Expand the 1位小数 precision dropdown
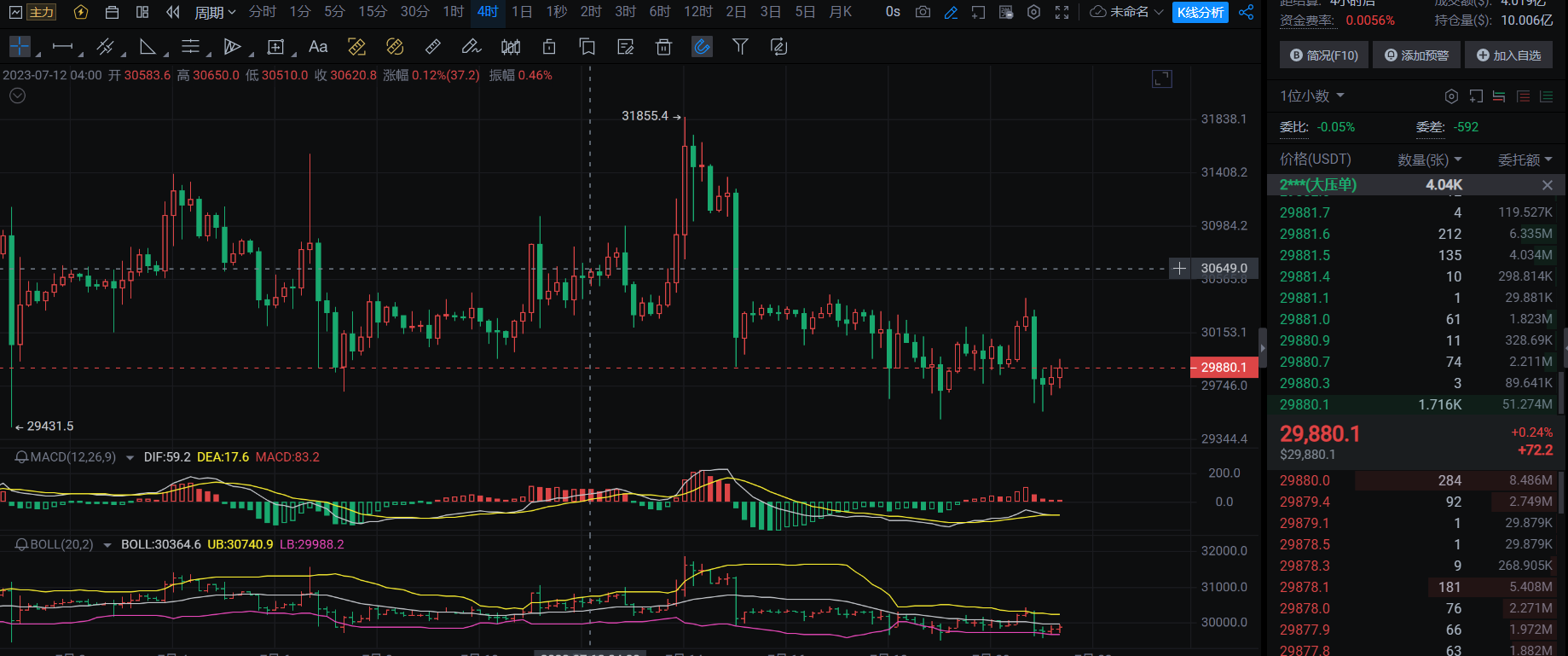This screenshot has height=656, width=1568. (1311, 96)
